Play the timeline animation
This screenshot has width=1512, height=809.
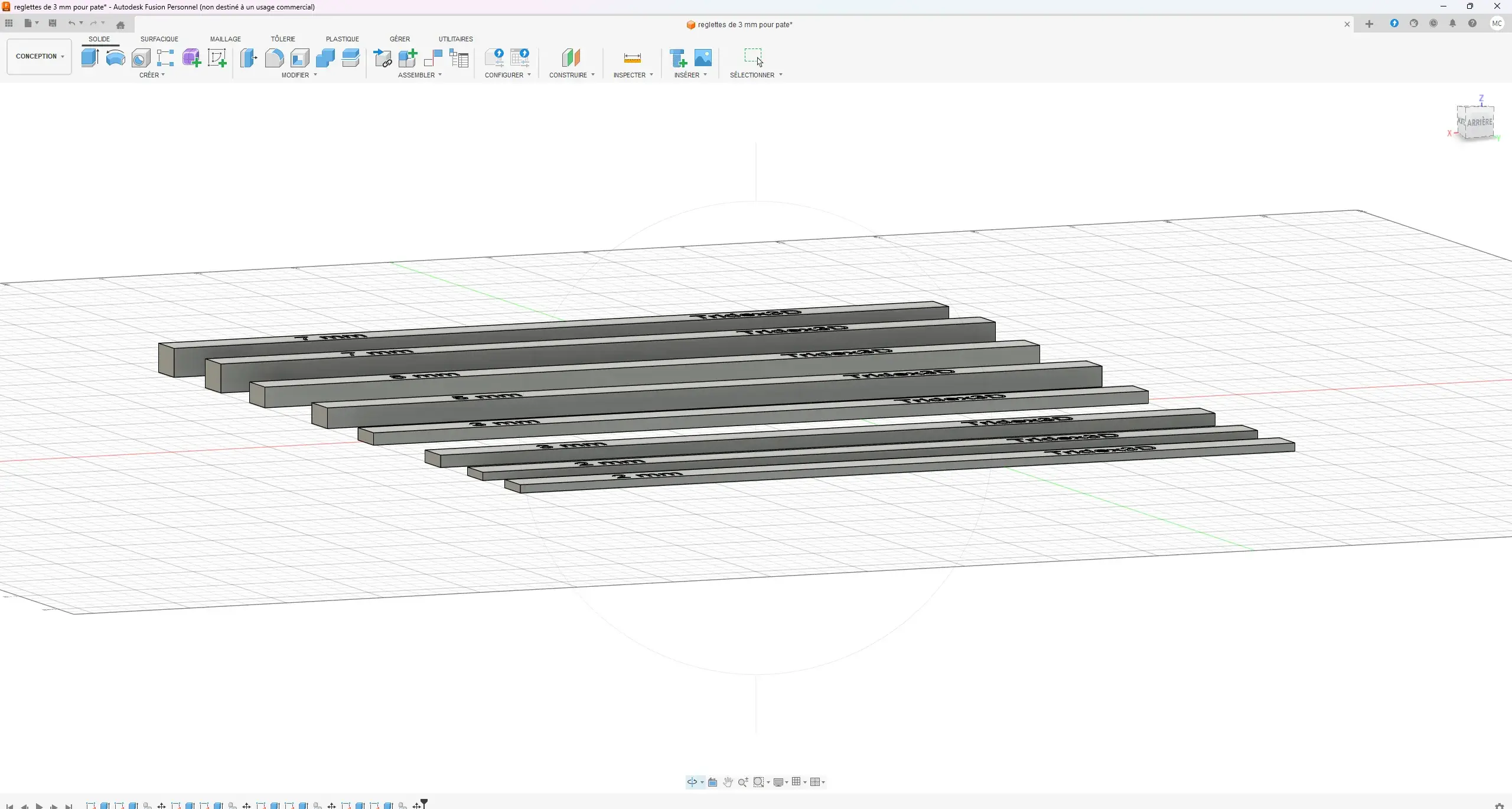coord(39,805)
